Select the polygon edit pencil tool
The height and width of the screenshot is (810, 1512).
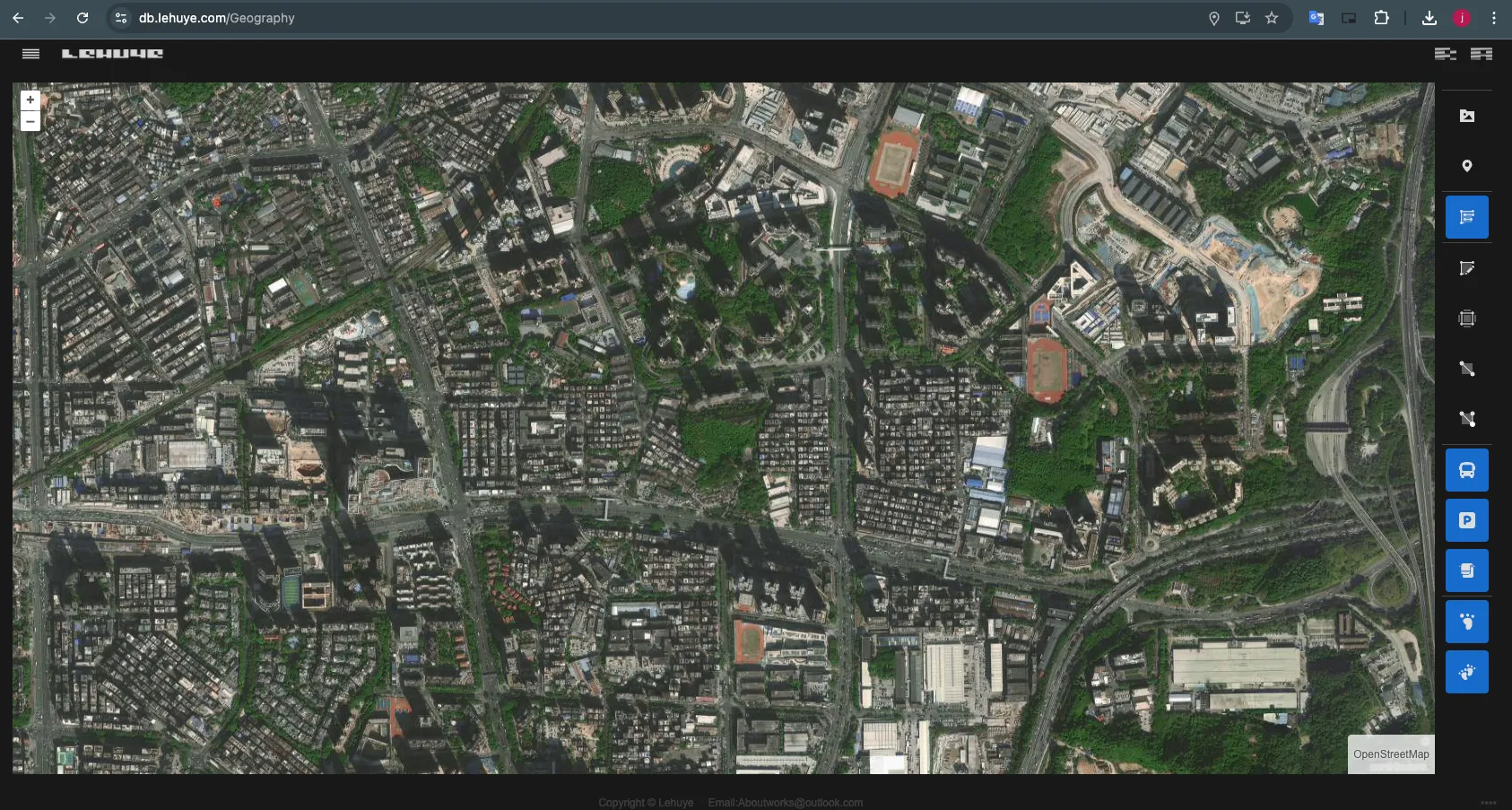coord(1466,268)
